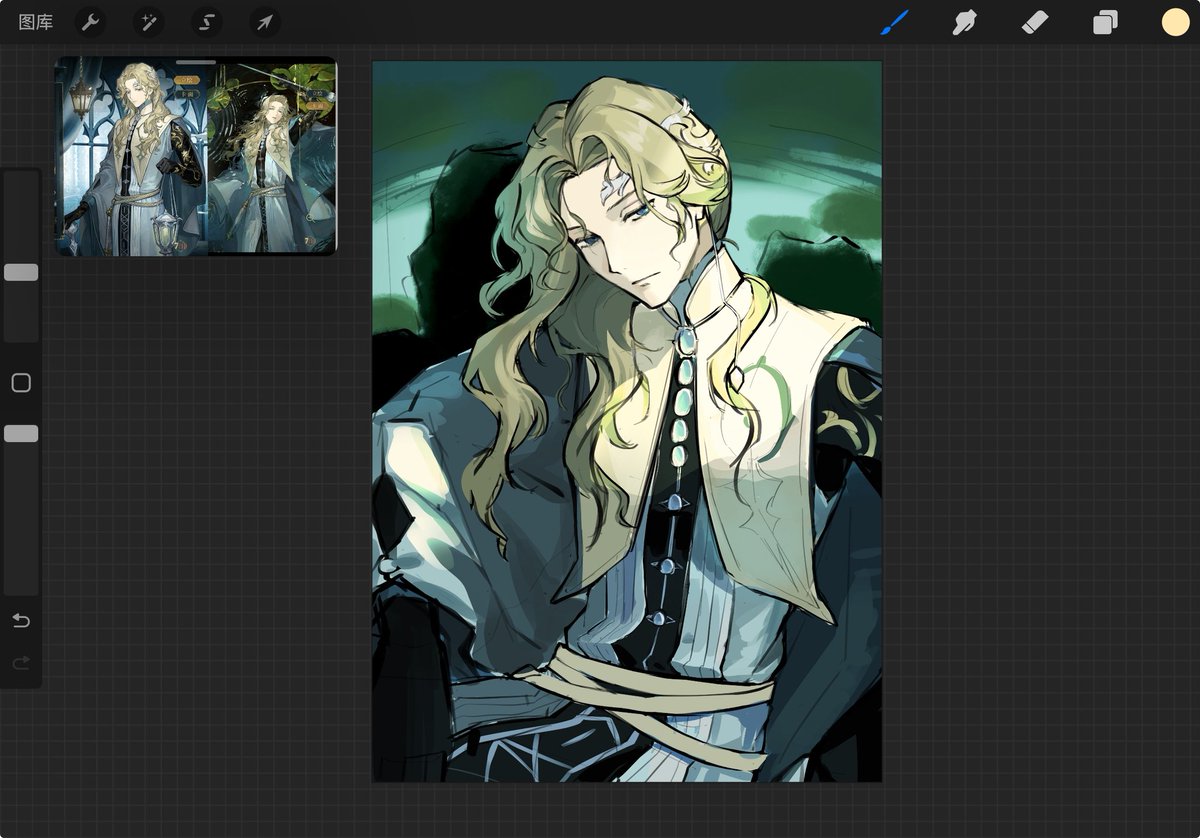Open the Actions wrench menu
The image size is (1200, 838).
[x=91, y=22]
